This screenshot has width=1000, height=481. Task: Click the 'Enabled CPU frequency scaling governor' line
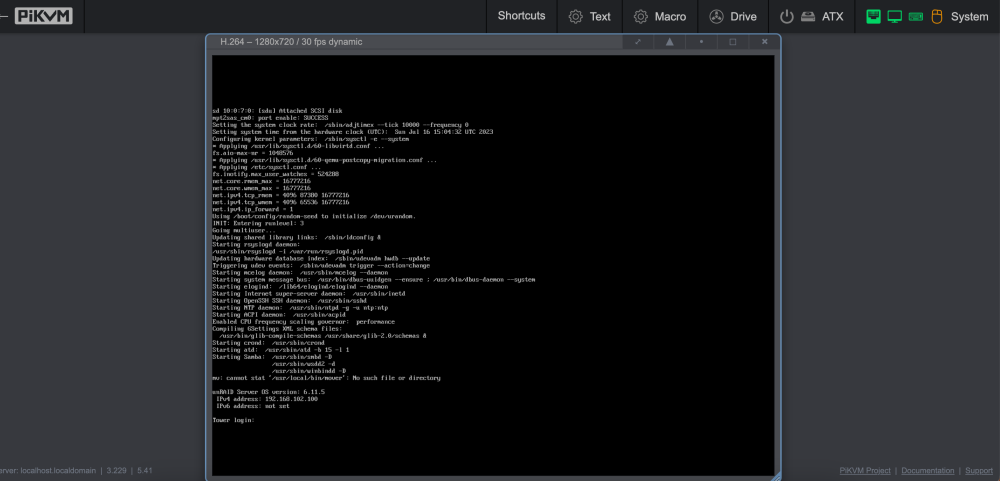click(x=304, y=322)
